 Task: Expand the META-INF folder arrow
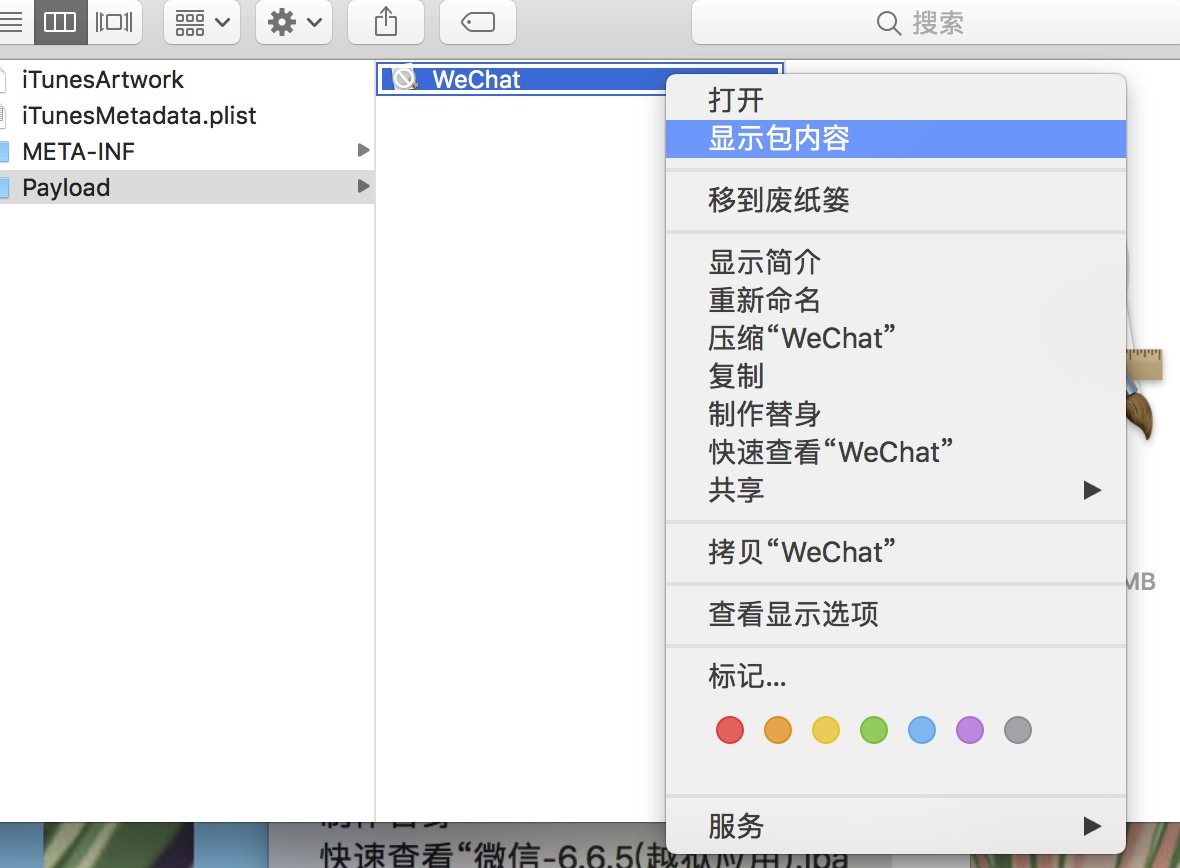coord(363,151)
